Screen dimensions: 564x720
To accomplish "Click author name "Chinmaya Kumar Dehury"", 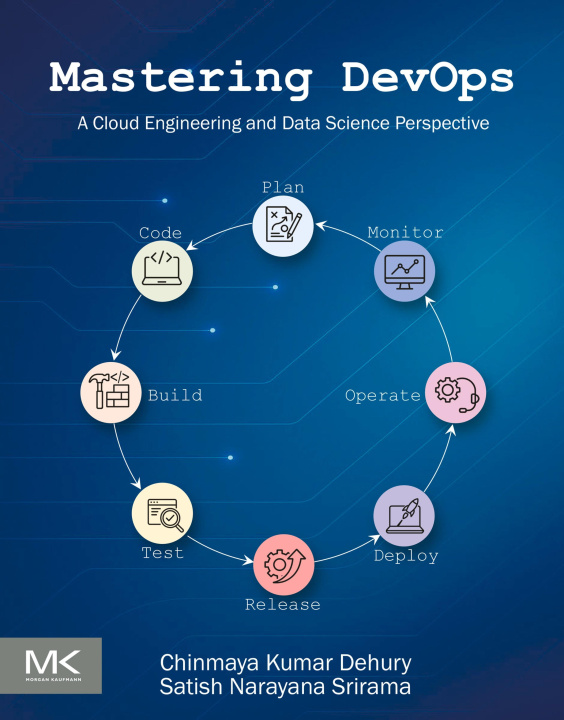I will 286,663.
